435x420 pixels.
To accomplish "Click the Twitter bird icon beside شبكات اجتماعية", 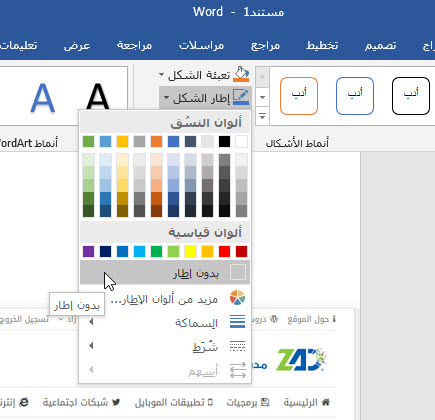I will click(x=116, y=402).
